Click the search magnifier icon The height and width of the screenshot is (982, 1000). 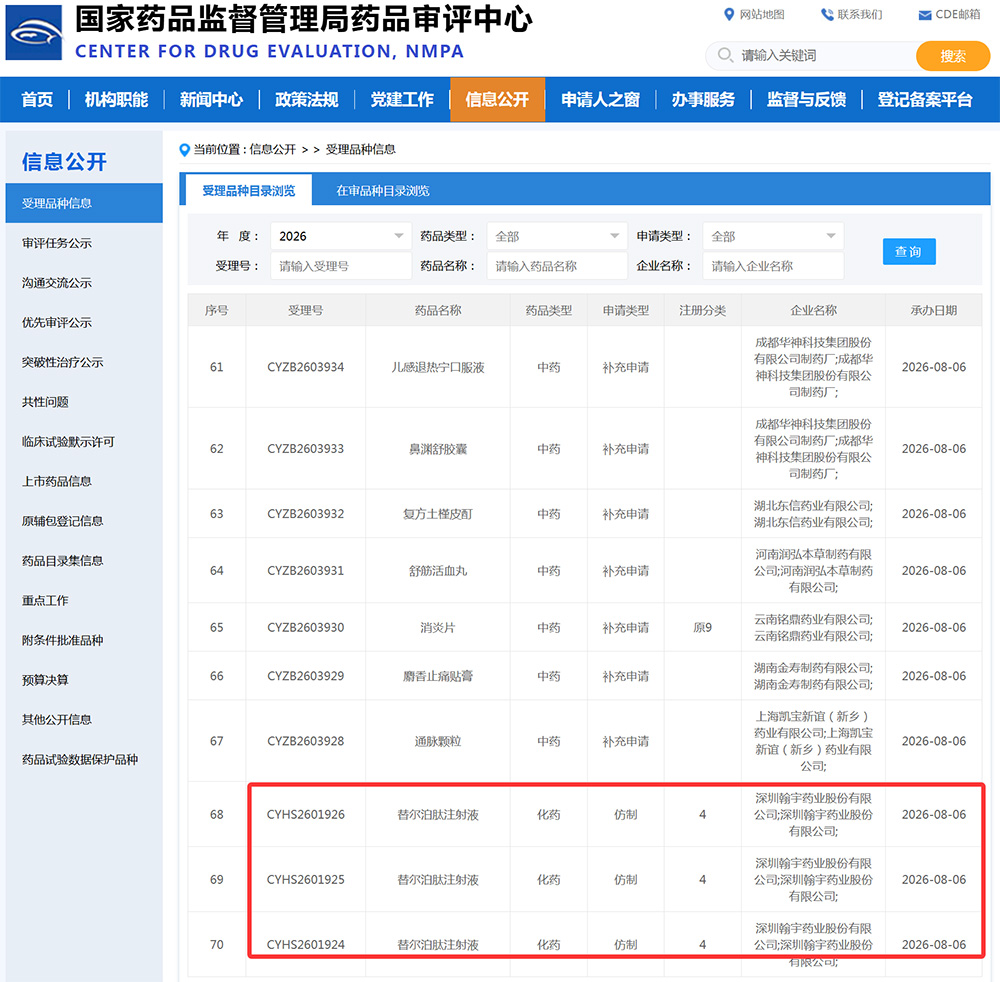pyautogui.click(x=725, y=55)
